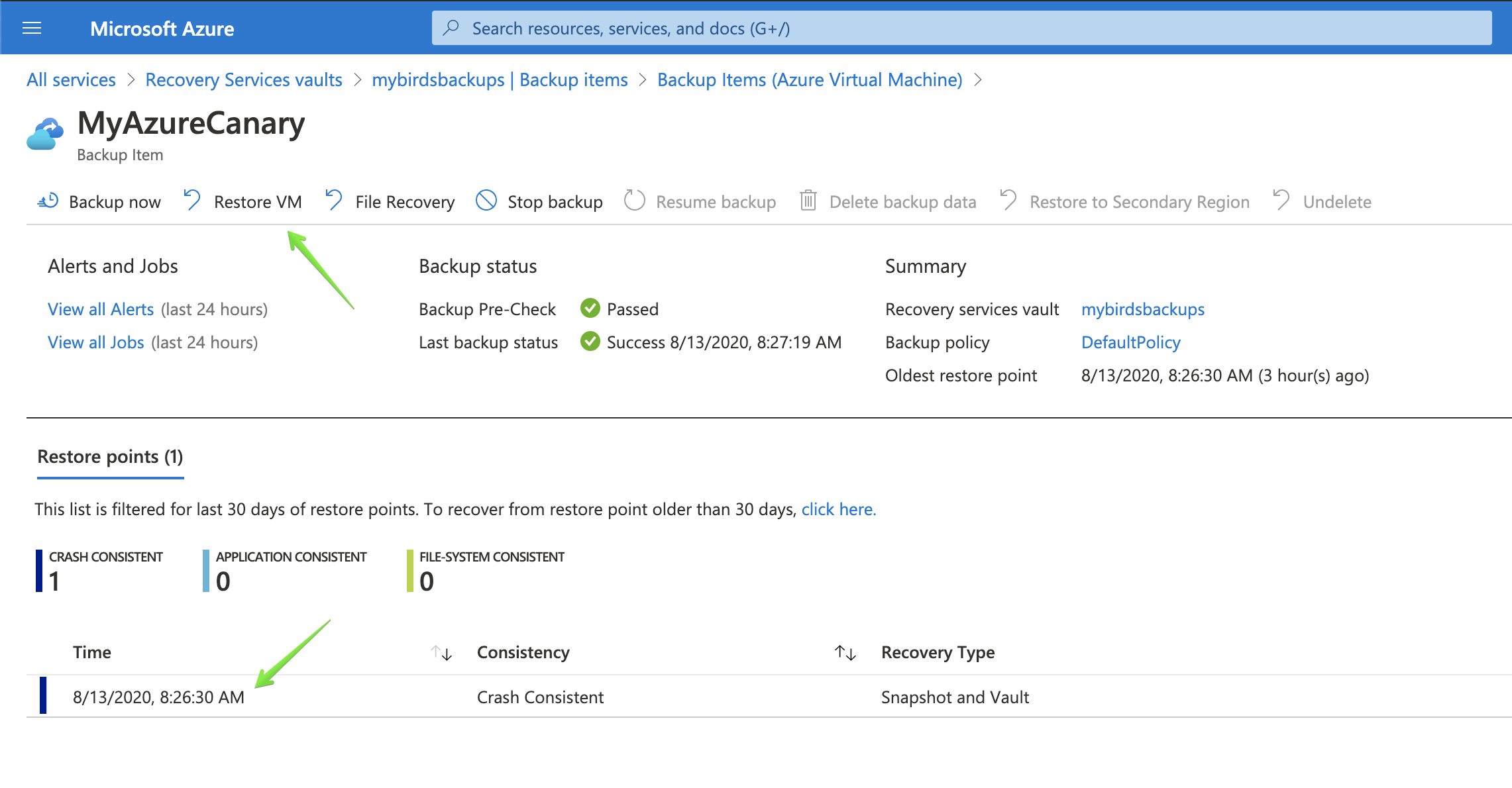The image size is (1512, 788).
Task: Open View all Jobs link
Action: [x=96, y=342]
